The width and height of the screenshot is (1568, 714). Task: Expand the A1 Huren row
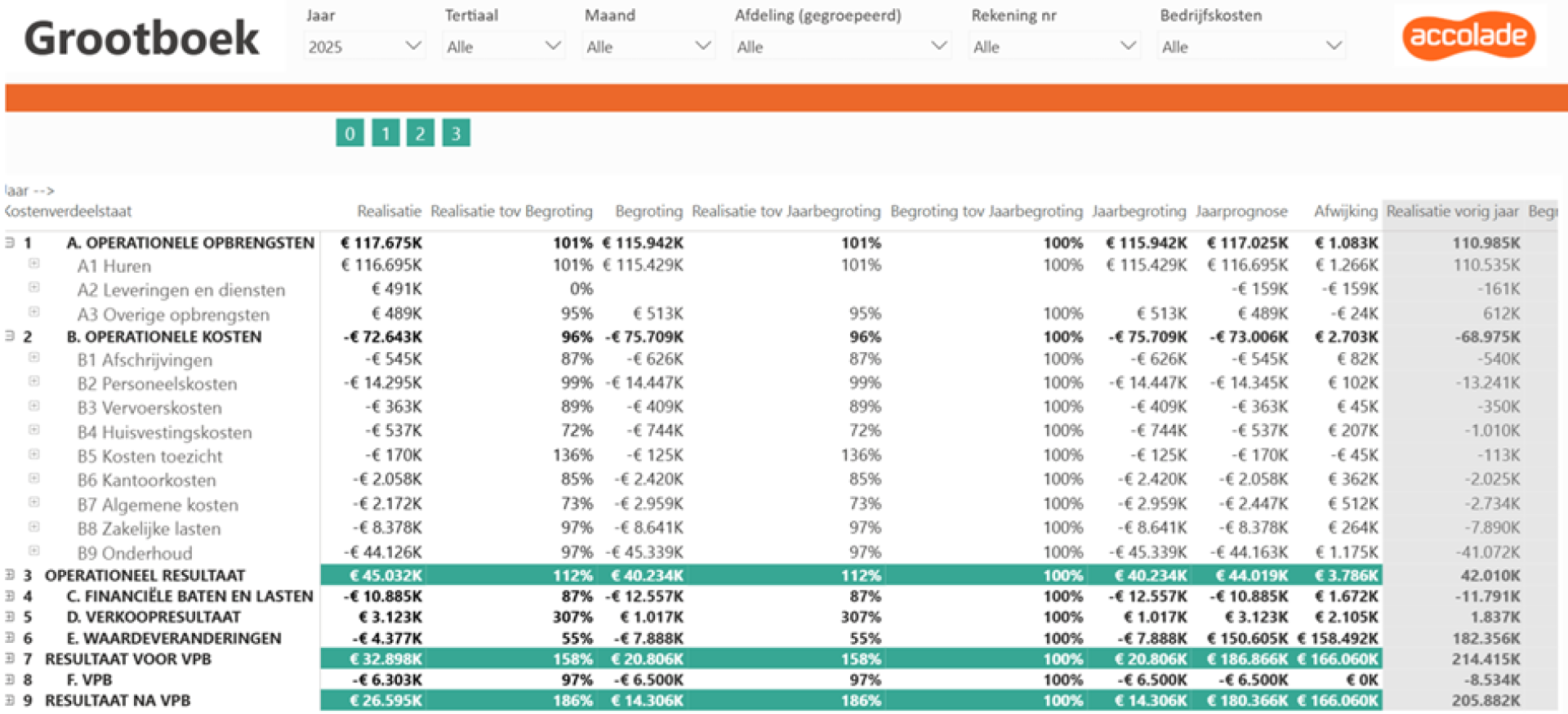(x=34, y=263)
